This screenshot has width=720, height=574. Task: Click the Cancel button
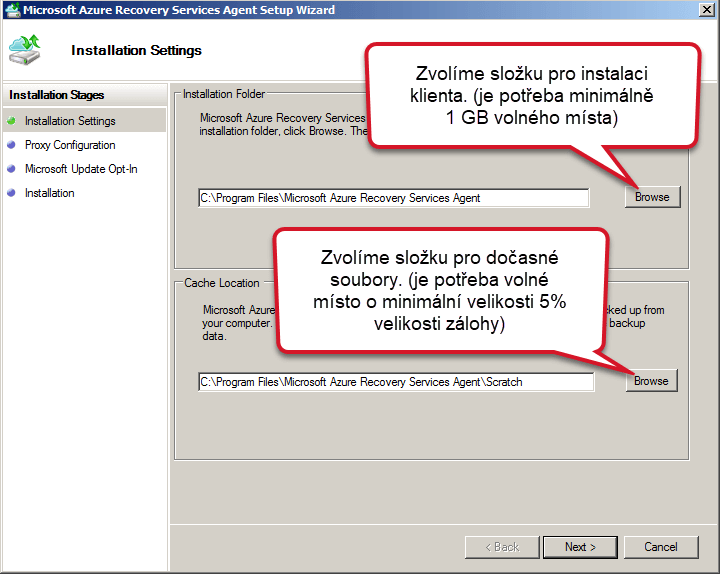point(661,547)
